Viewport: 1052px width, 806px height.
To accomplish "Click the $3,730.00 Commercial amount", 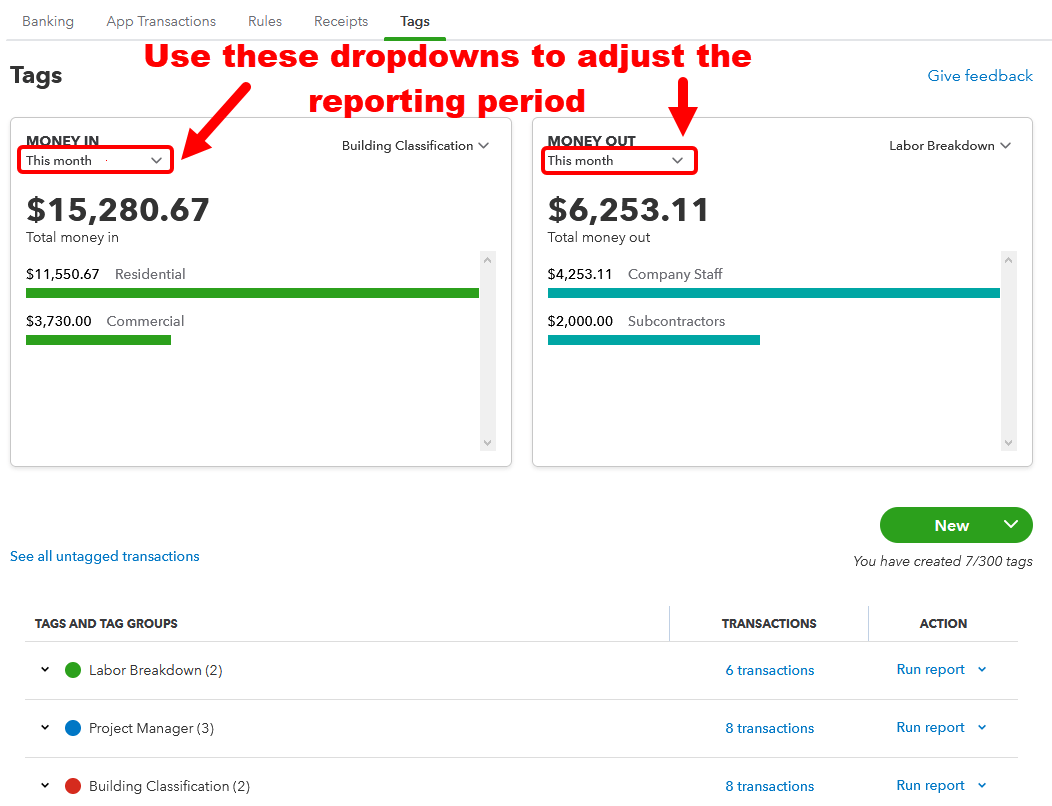I will (58, 321).
